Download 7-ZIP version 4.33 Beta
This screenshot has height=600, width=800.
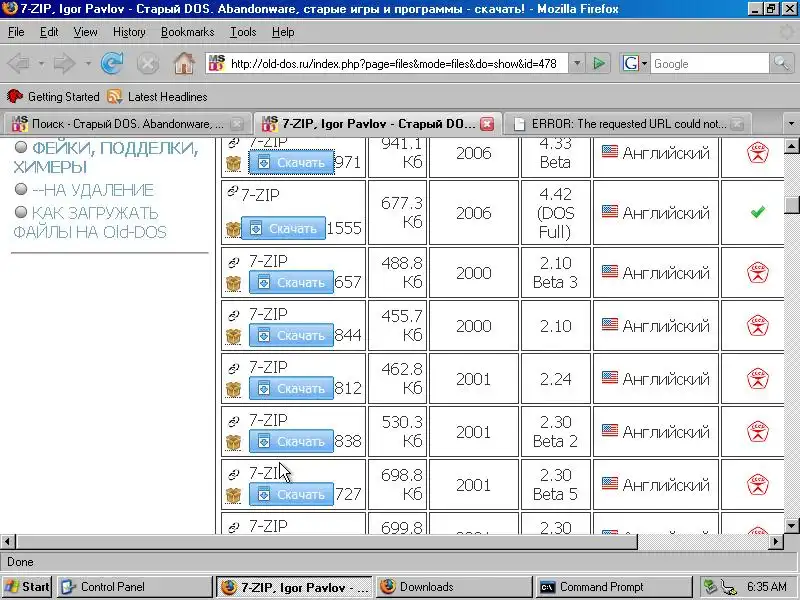point(291,162)
